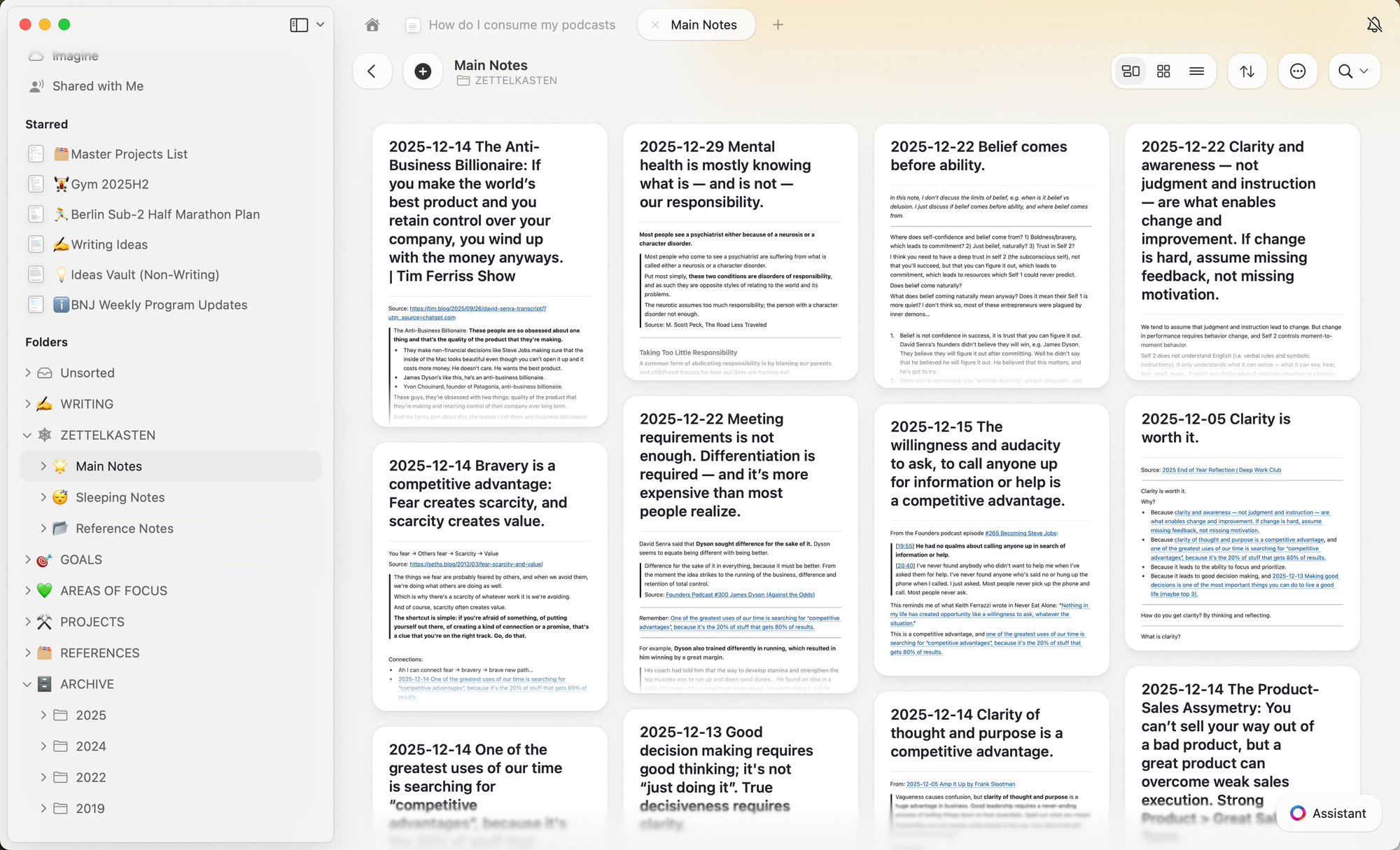The image size is (1400, 850).
Task: Toggle the sidebar visibility icon
Action: tap(299, 25)
